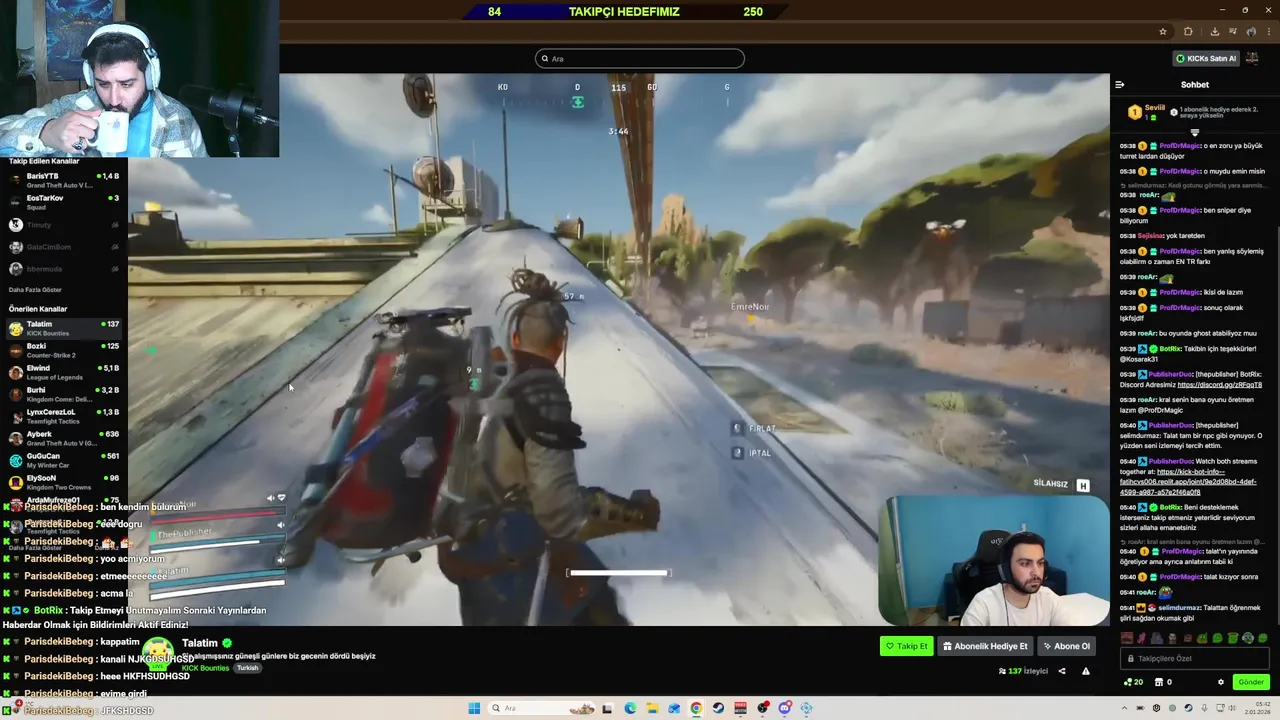
Task: Open the Chrome profile avatar
Action: click(x=1251, y=32)
